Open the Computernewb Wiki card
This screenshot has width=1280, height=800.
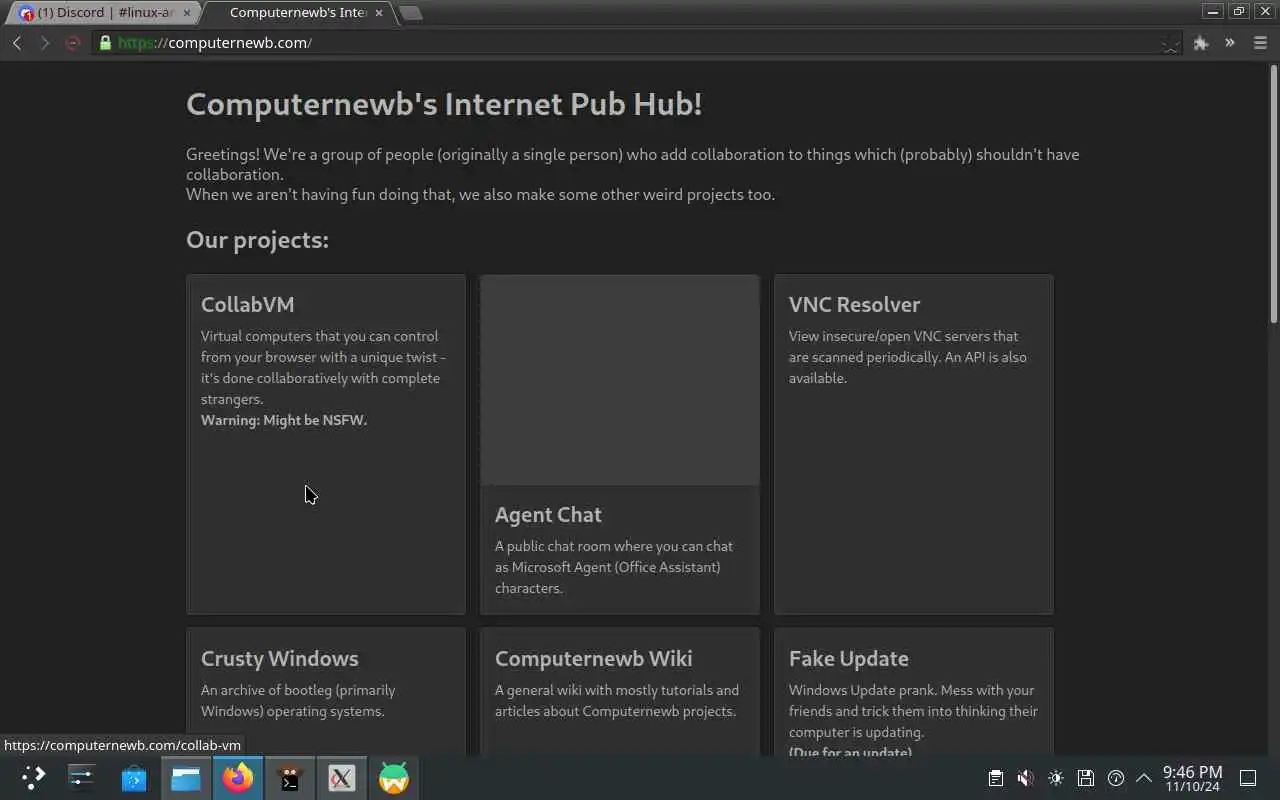[x=620, y=691]
